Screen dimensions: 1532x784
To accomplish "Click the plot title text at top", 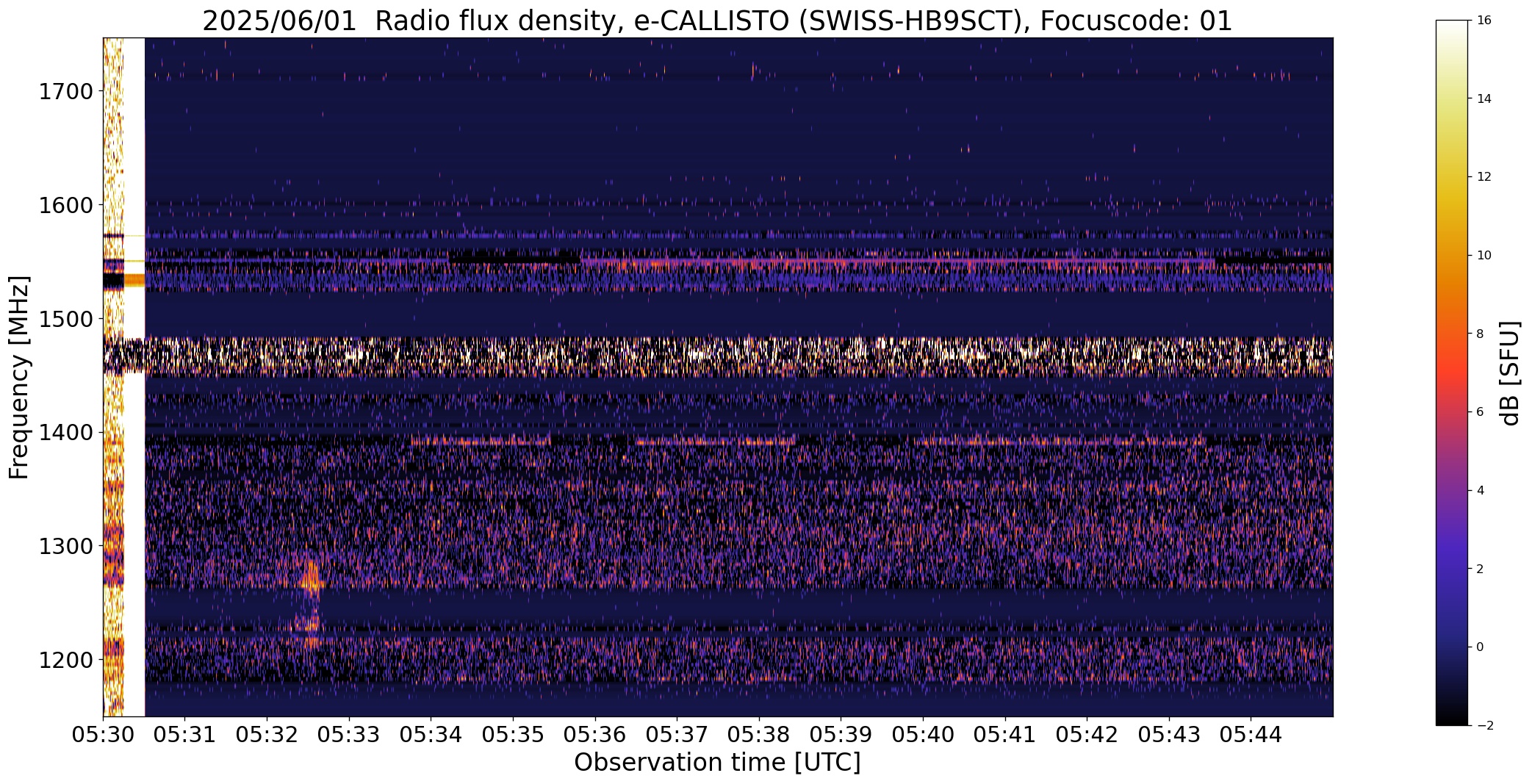I will [x=717, y=21].
